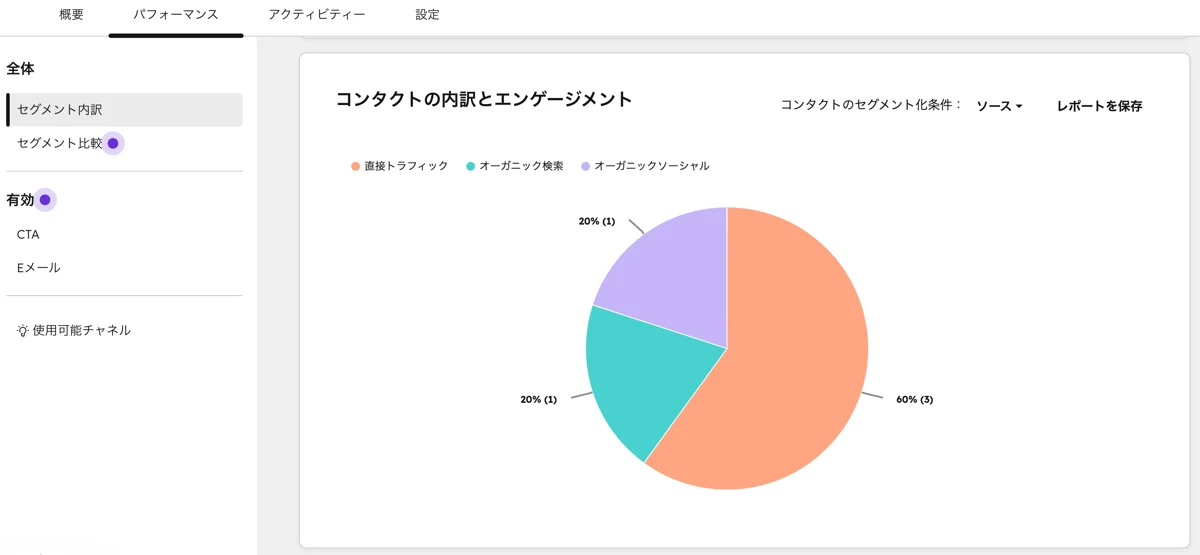Image resolution: width=1200 pixels, height=555 pixels.
Task: Toggle the オーガニックソーシャル legend entry
Action: (645, 166)
